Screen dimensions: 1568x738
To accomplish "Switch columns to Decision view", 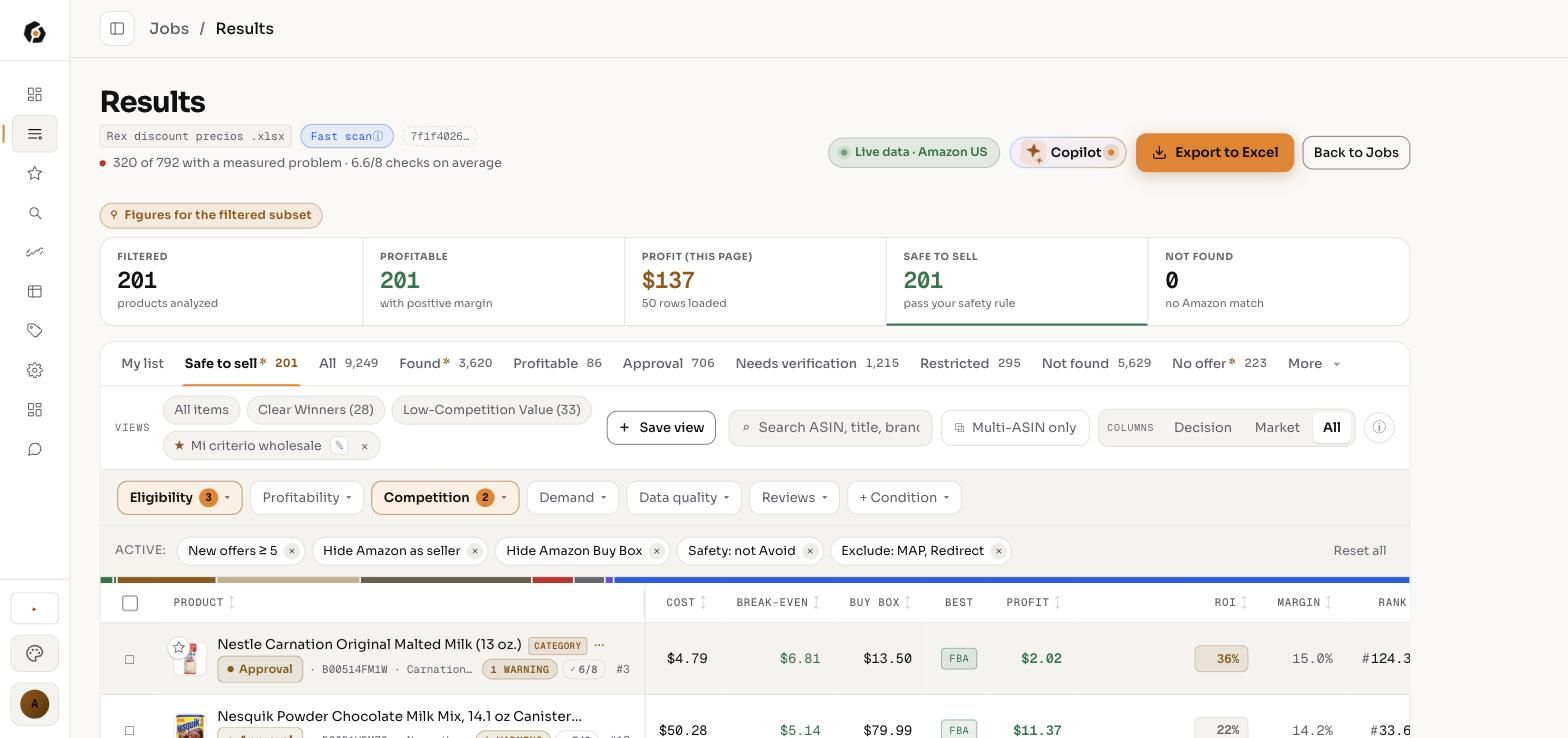I will (1202, 427).
